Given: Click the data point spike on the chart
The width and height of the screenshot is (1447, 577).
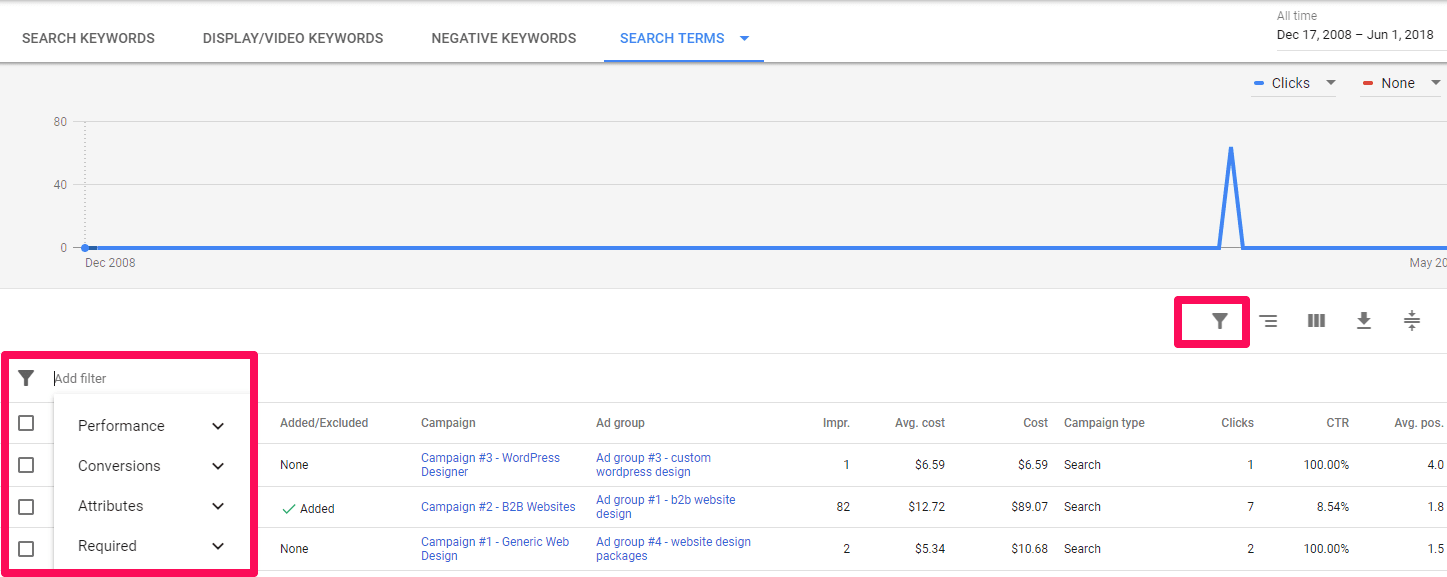Looking at the screenshot, I should coord(1230,148).
